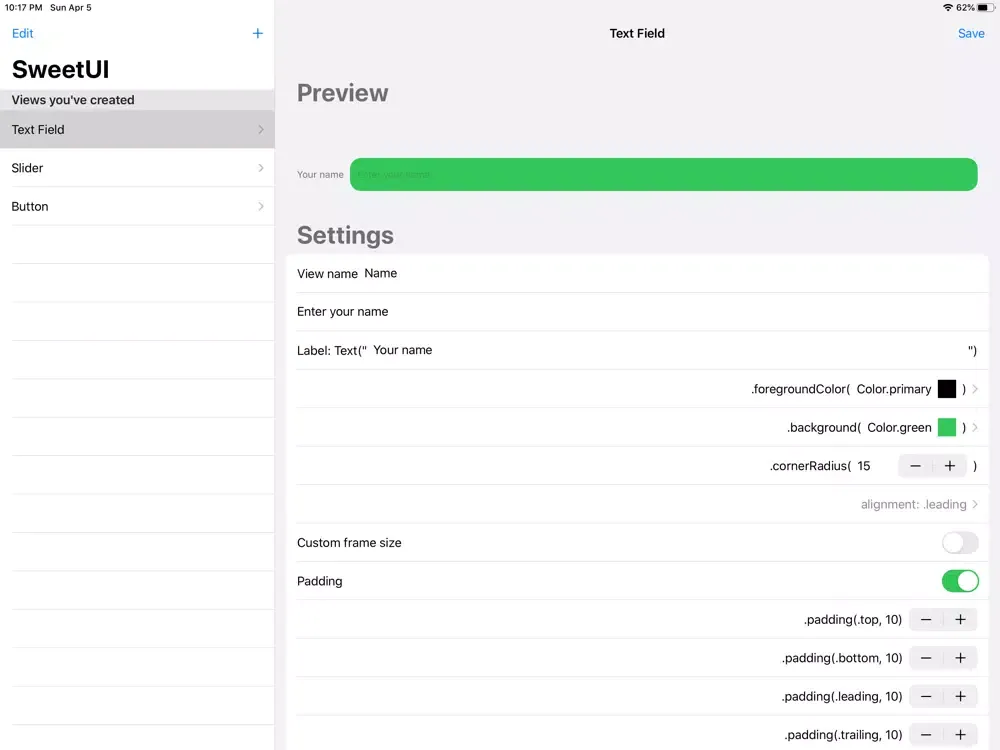The image size is (1000, 750).
Task: Increase bottom padding with plus
Action: [x=960, y=658]
